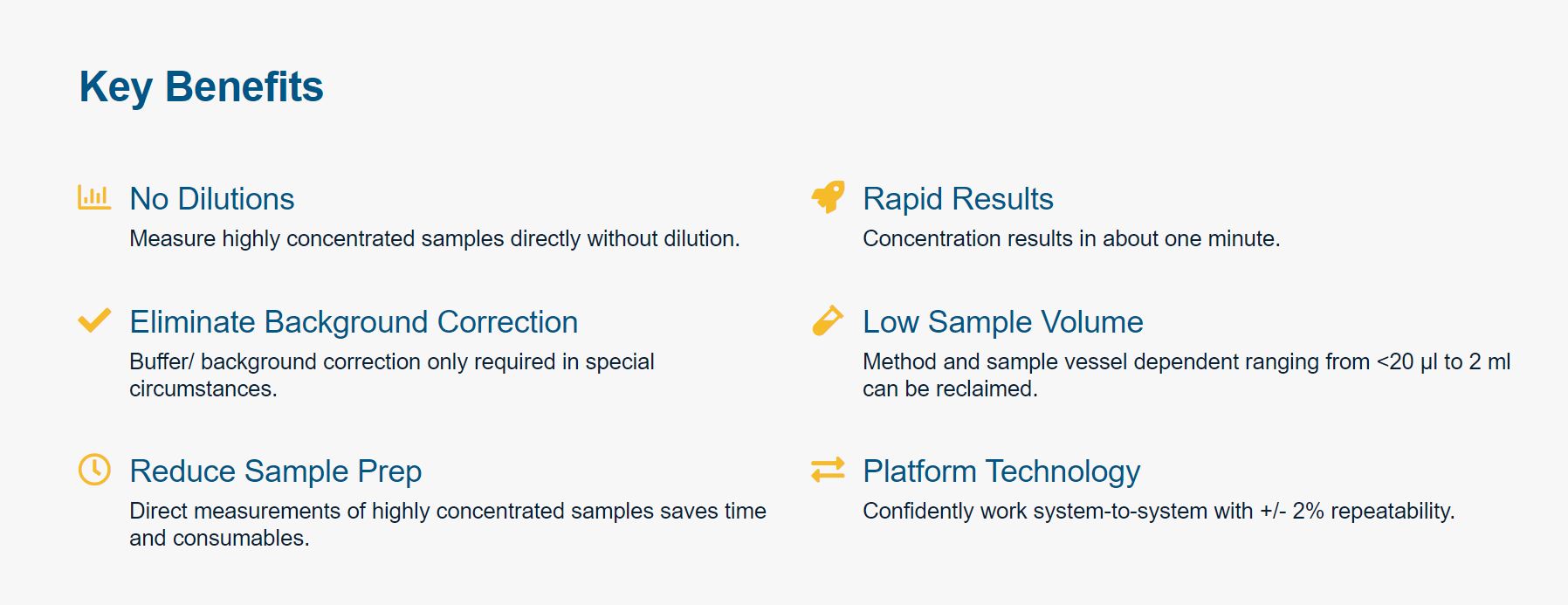Click the Platform Technology heading
Screen dimensions: 1568x605
point(1001,471)
